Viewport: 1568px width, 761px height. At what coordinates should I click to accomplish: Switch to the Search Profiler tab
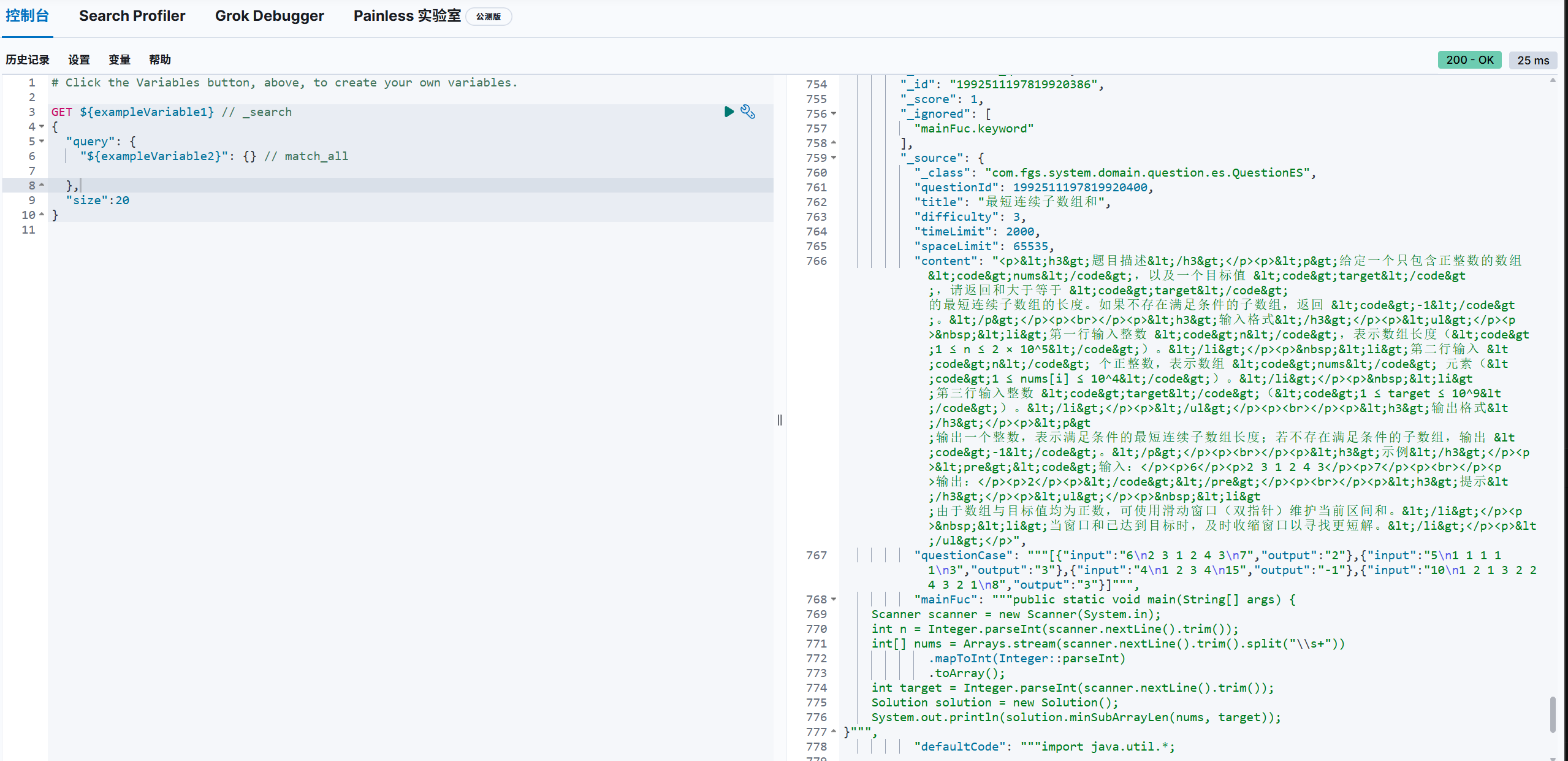(x=132, y=16)
